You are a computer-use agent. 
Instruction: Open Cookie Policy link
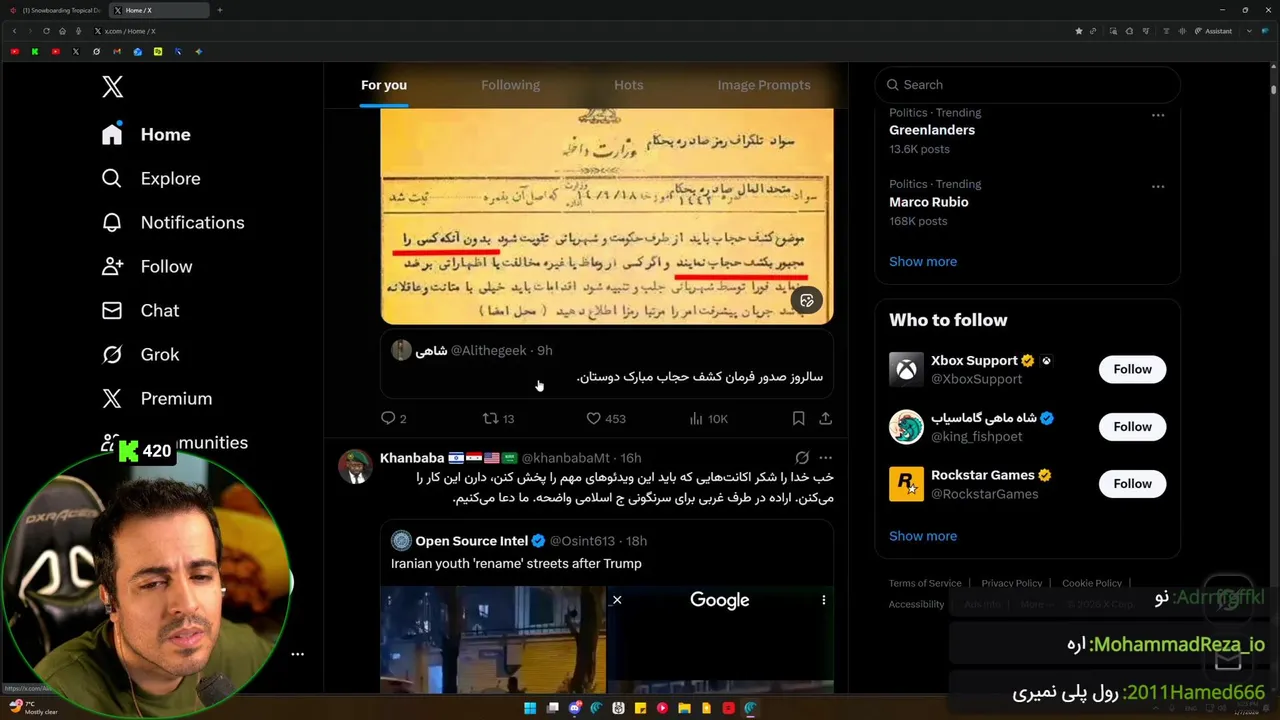tap(1092, 583)
